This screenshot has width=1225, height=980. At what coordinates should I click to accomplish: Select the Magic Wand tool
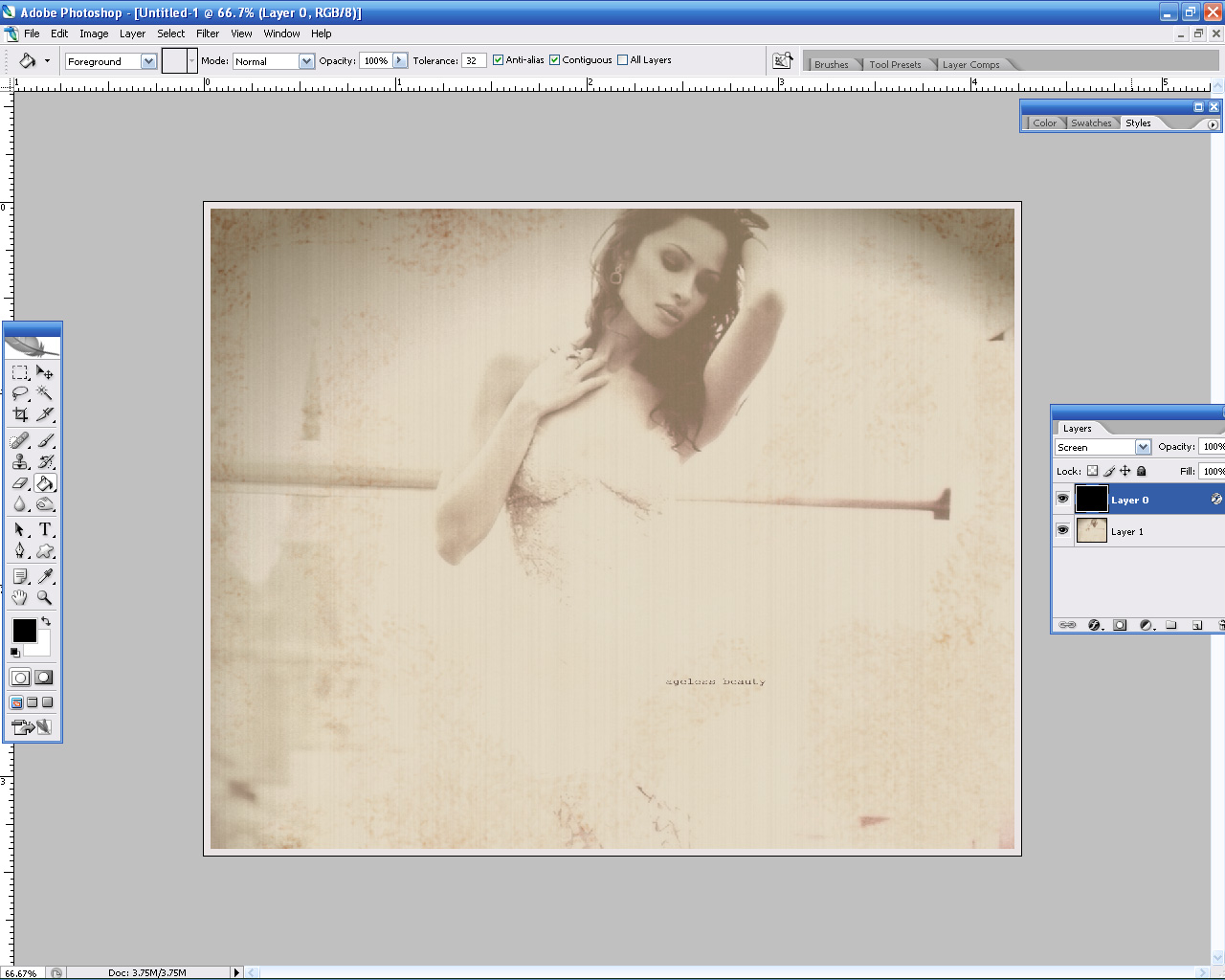pyautogui.click(x=45, y=393)
